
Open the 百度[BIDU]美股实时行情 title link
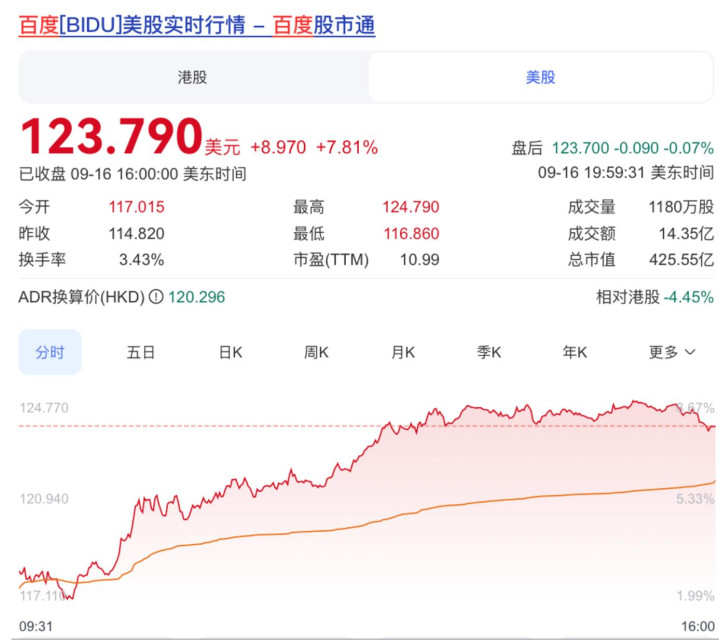pos(197,25)
